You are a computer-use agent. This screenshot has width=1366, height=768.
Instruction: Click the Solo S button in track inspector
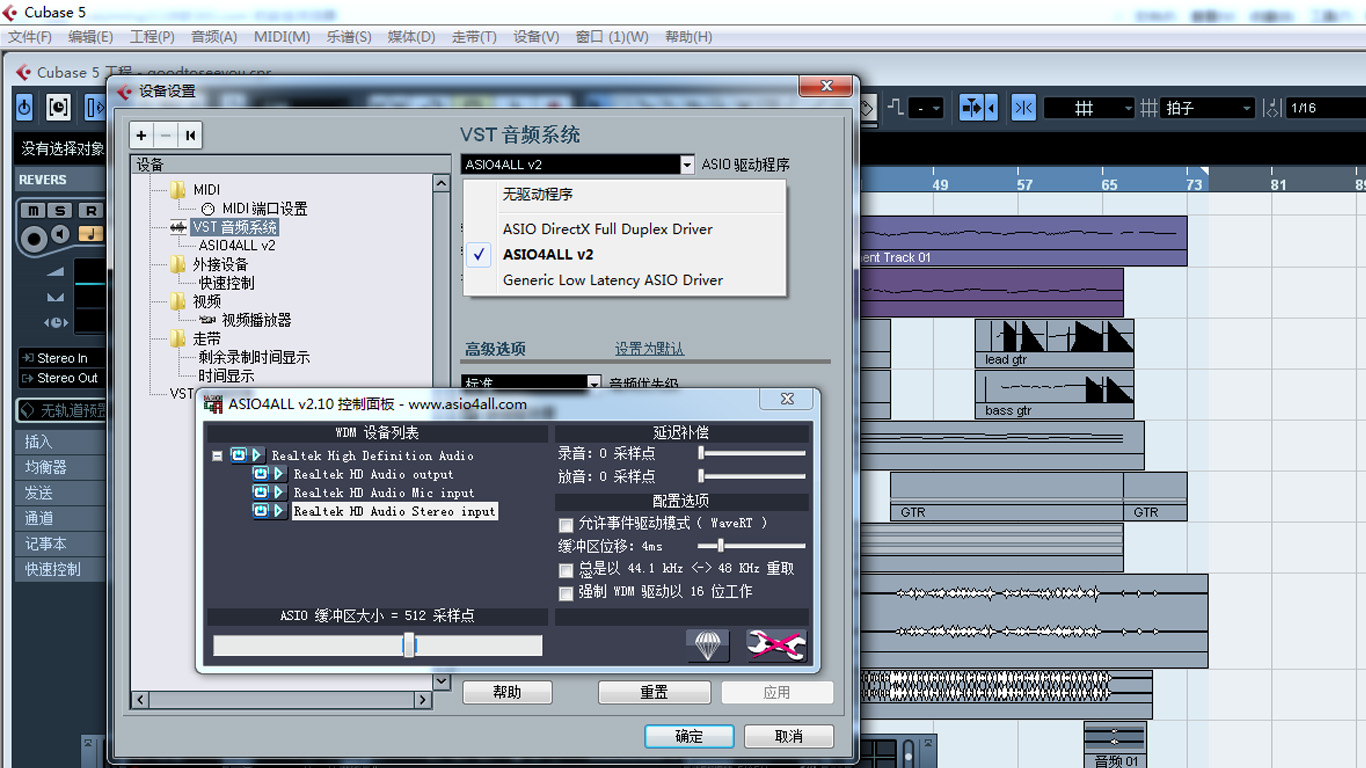[x=61, y=210]
